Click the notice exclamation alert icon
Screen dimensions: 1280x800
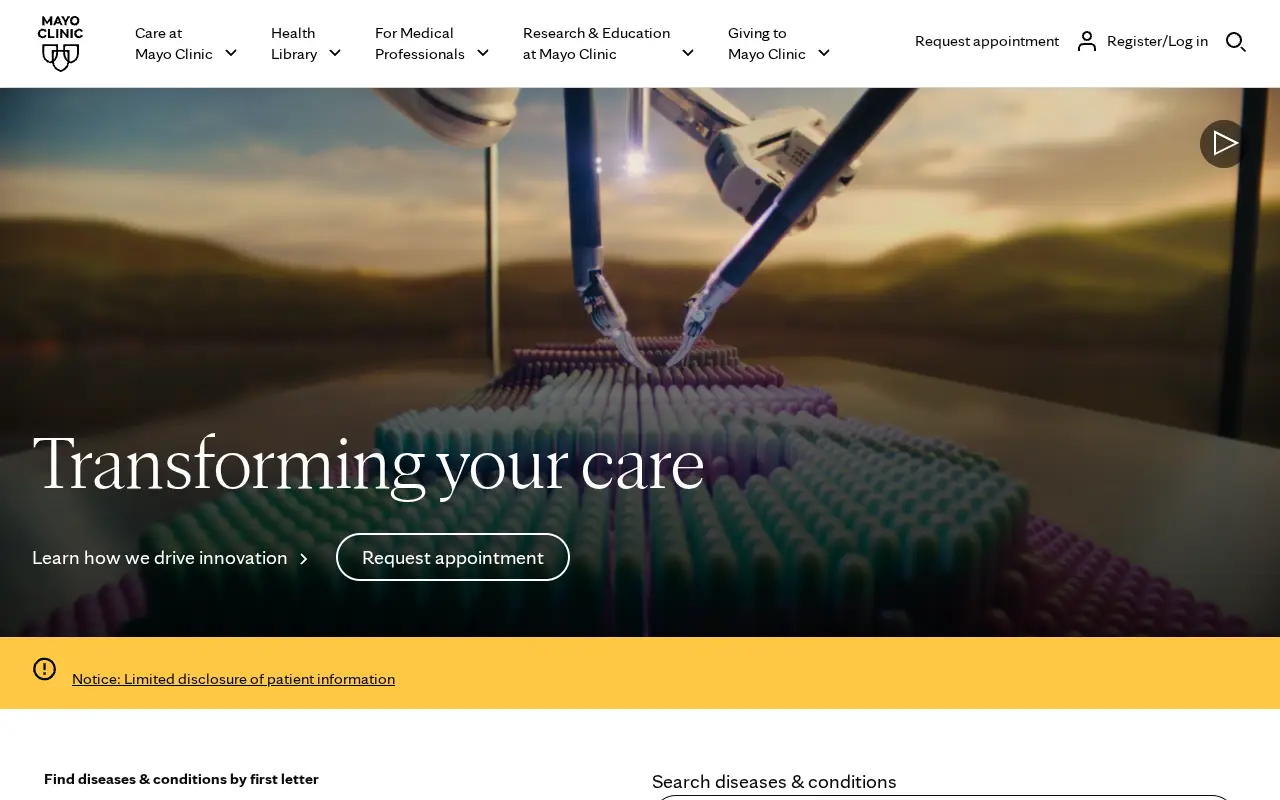tap(44, 669)
